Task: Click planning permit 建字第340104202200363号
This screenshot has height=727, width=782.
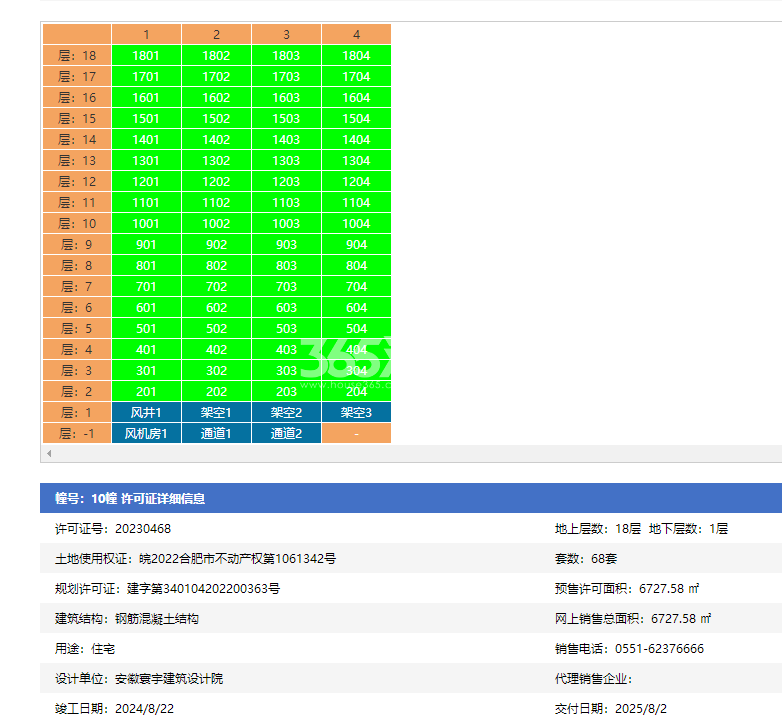Action: pyautogui.click(x=203, y=588)
